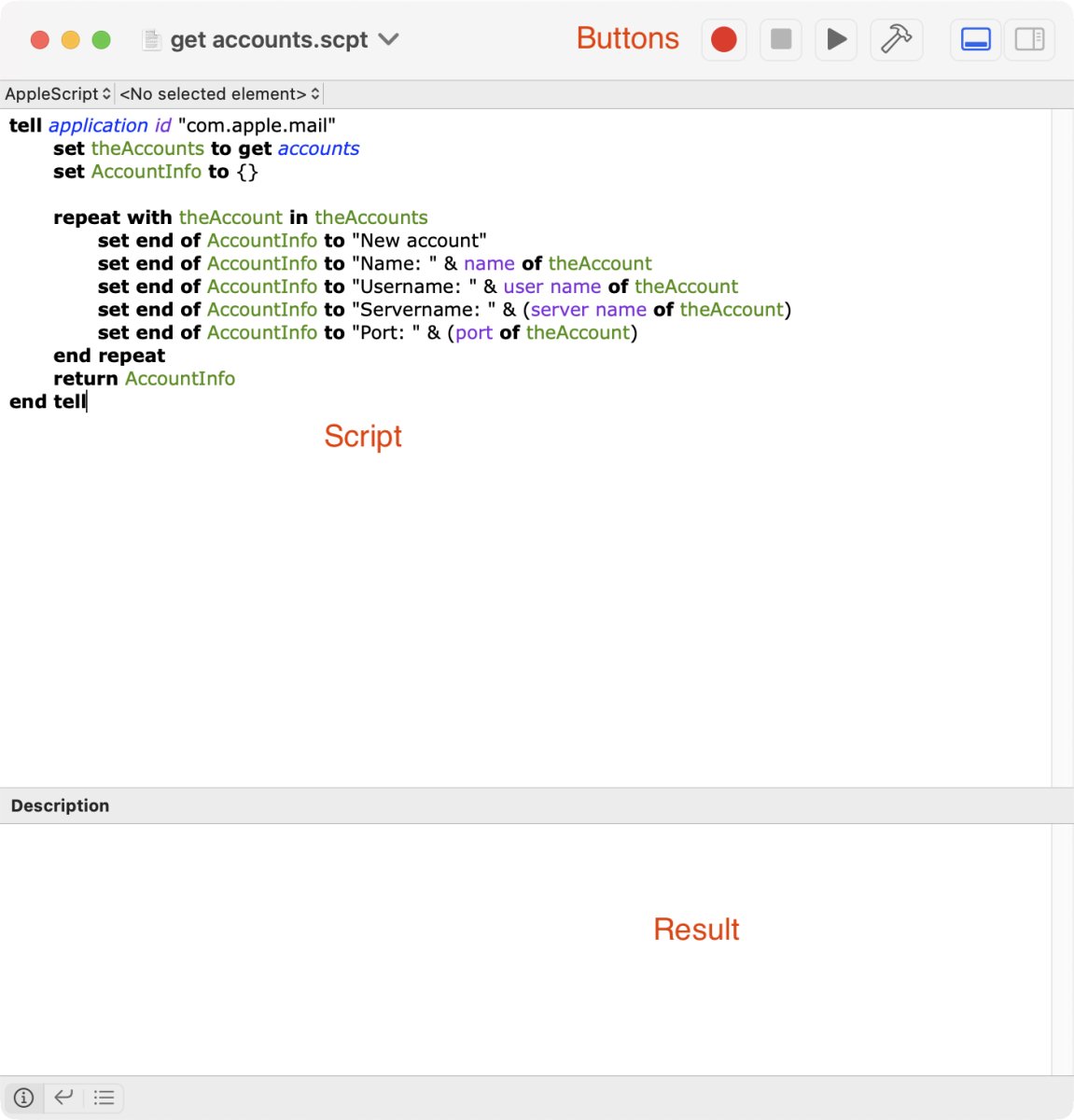The width and height of the screenshot is (1074, 1120).
Task: Show the Result pane via the return-arrow icon
Action: coord(63,1098)
